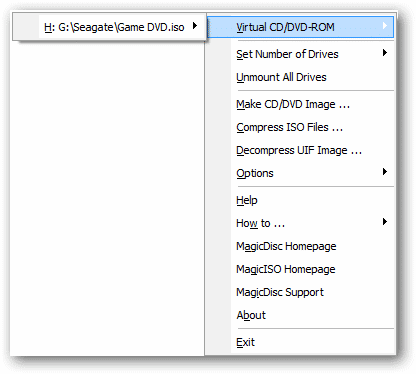Image resolution: width=416 pixels, height=374 pixels.
Task: Open the Virtual CD/DVD-ROM submenu
Action: tap(300, 27)
